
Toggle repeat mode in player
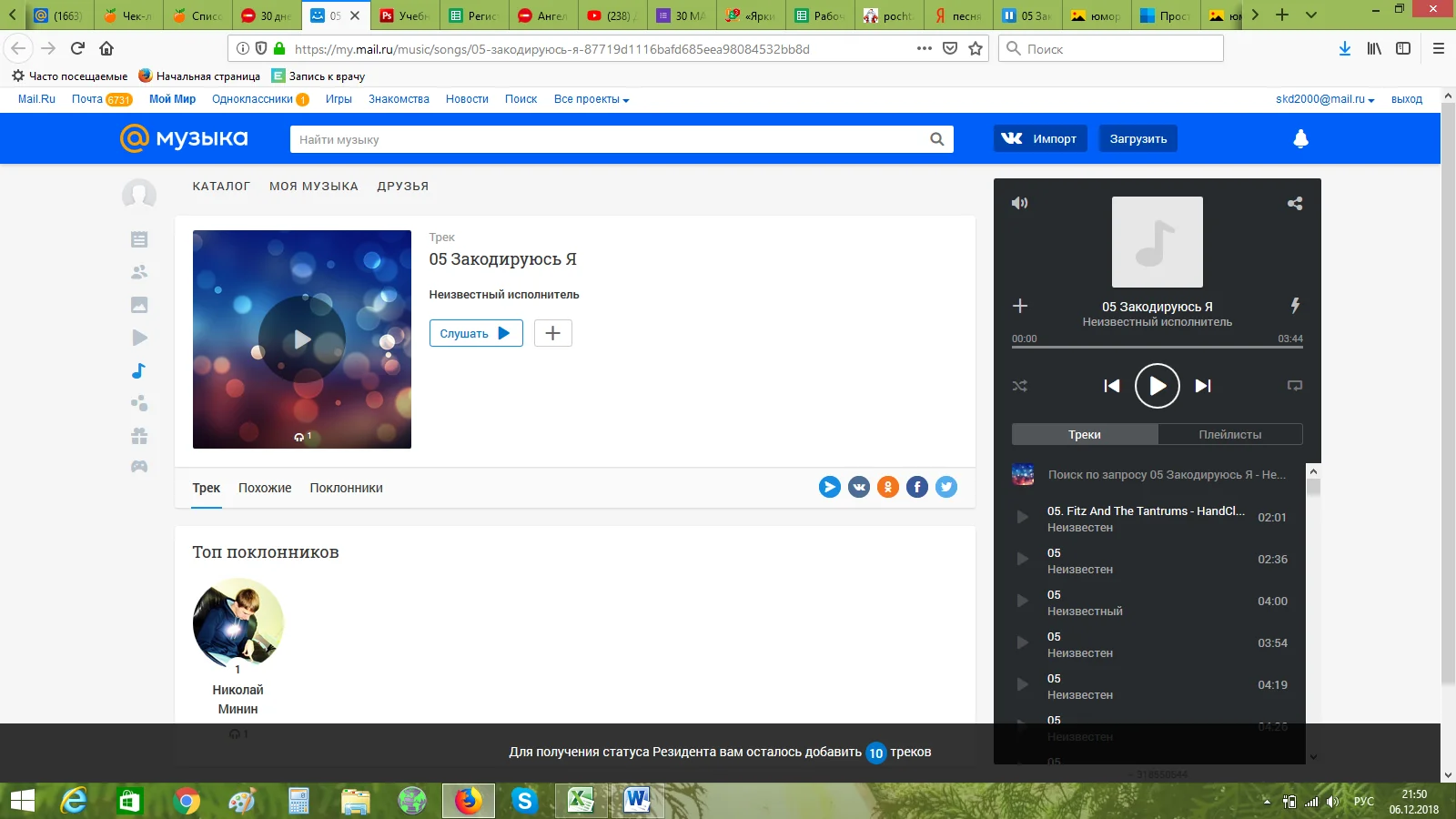[x=1294, y=386]
